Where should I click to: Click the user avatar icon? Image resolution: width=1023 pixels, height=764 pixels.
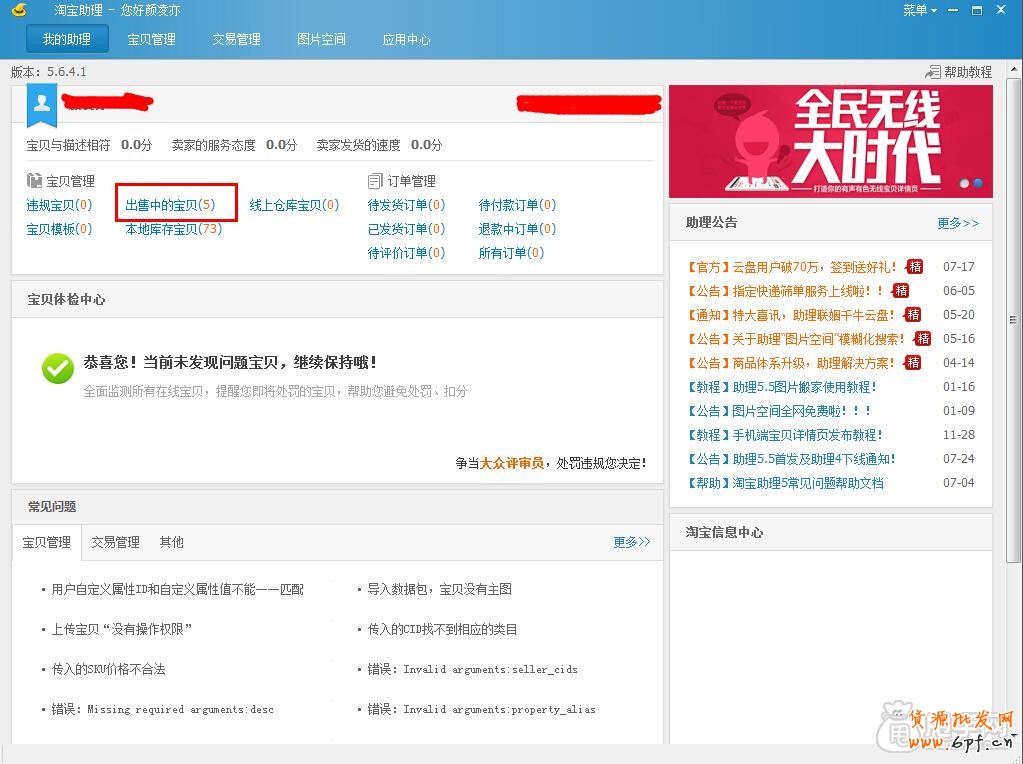(42, 103)
